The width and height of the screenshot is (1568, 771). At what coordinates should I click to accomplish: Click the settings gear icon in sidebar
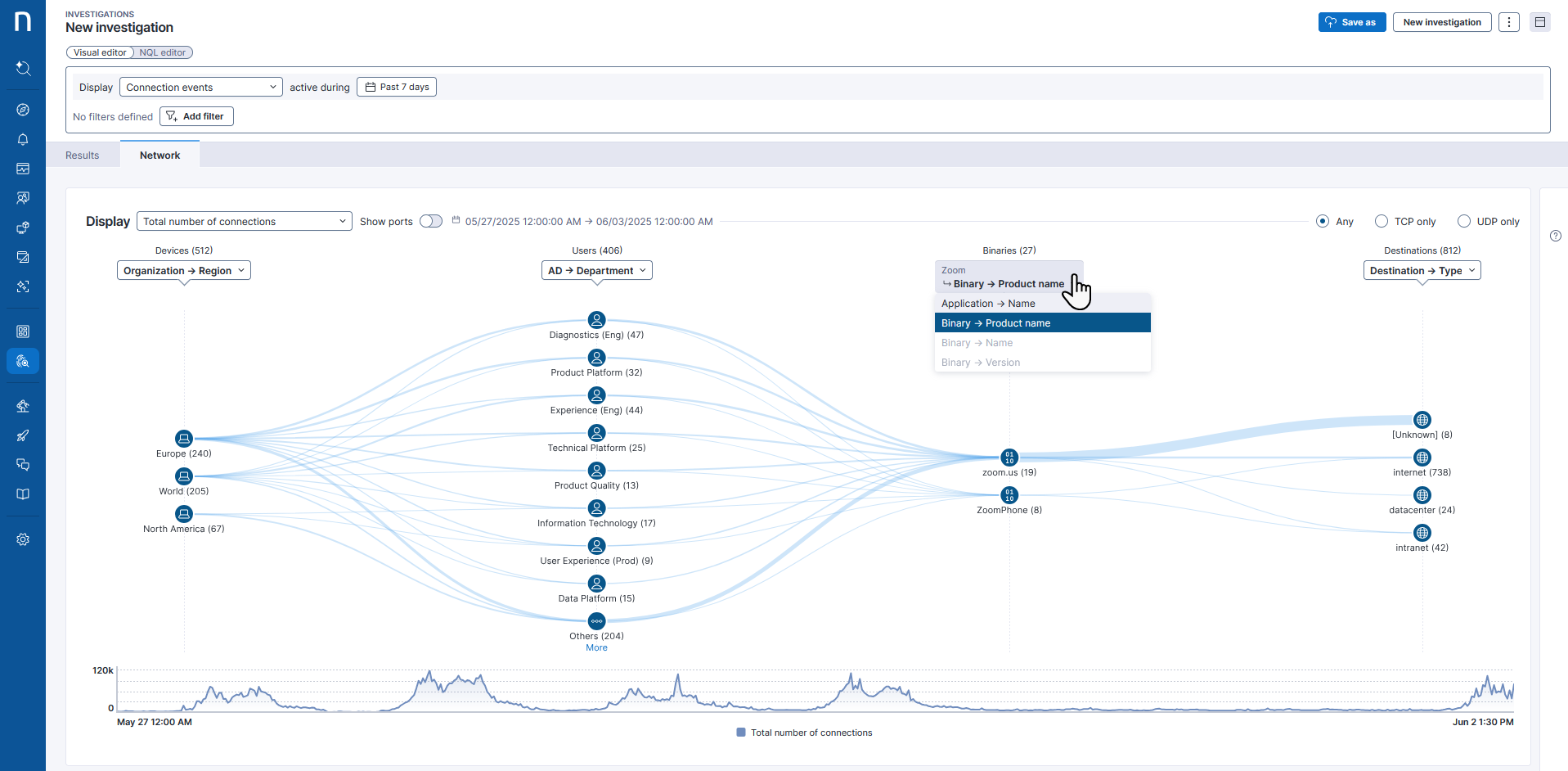point(23,539)
